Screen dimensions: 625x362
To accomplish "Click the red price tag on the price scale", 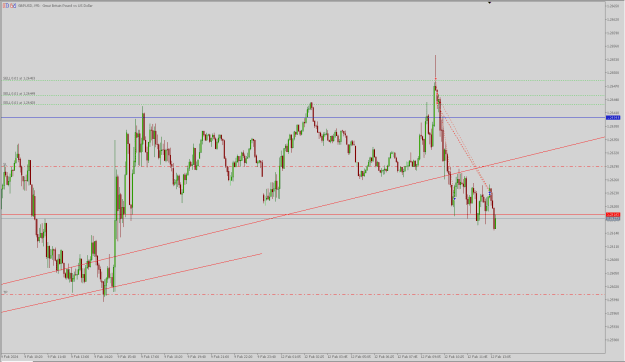I will click(613, 214).
